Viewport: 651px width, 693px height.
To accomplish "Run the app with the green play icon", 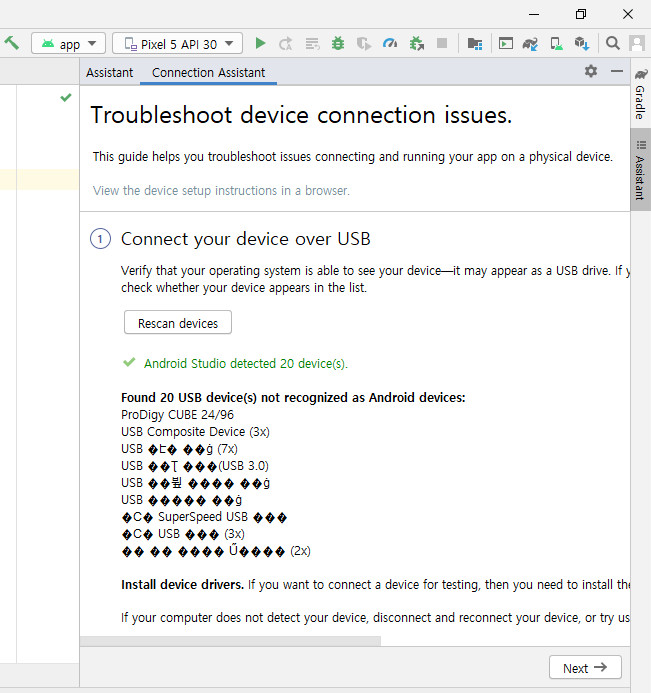I will pos(260,43).
